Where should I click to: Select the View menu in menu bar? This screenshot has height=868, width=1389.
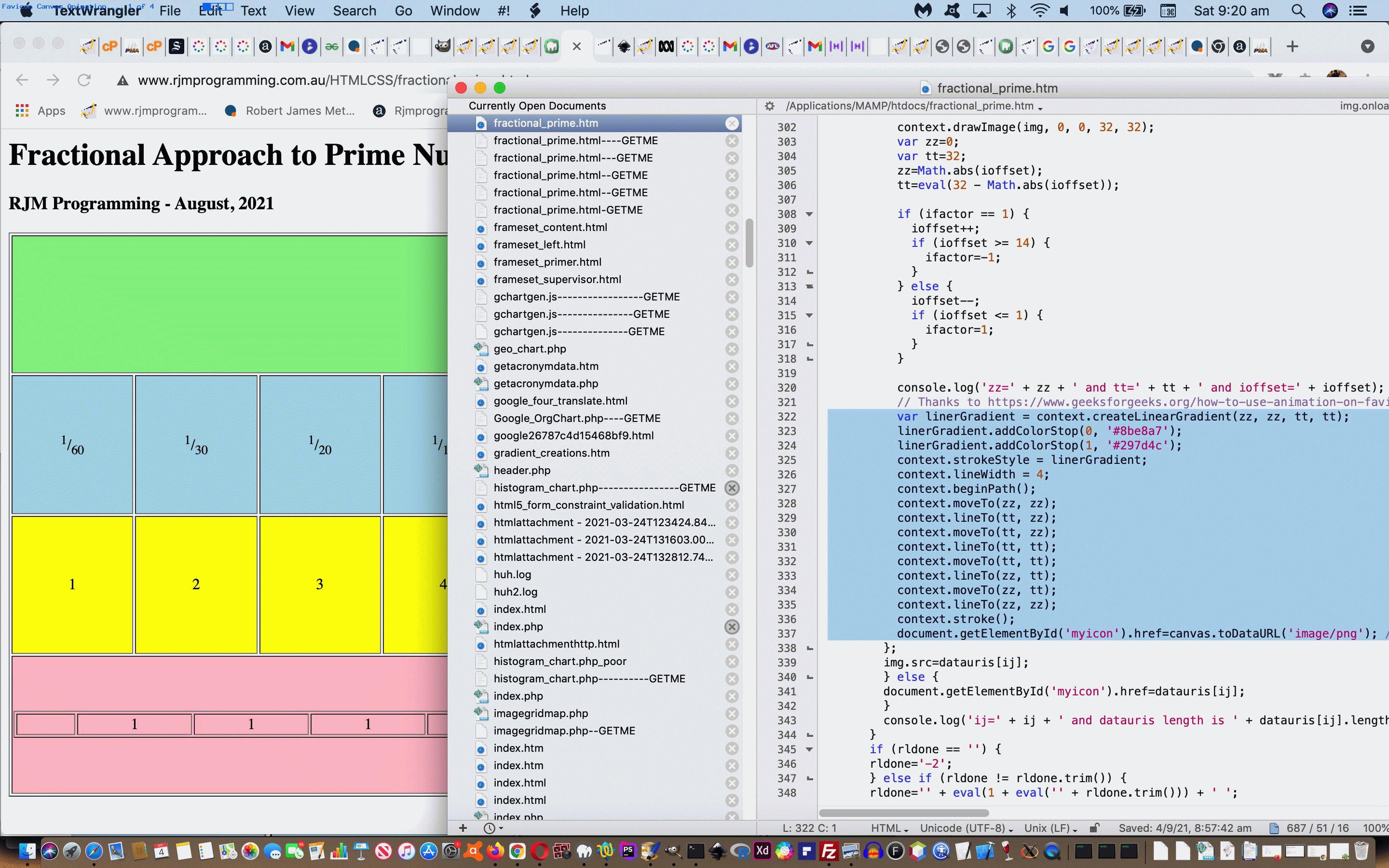tap(298, 11)
